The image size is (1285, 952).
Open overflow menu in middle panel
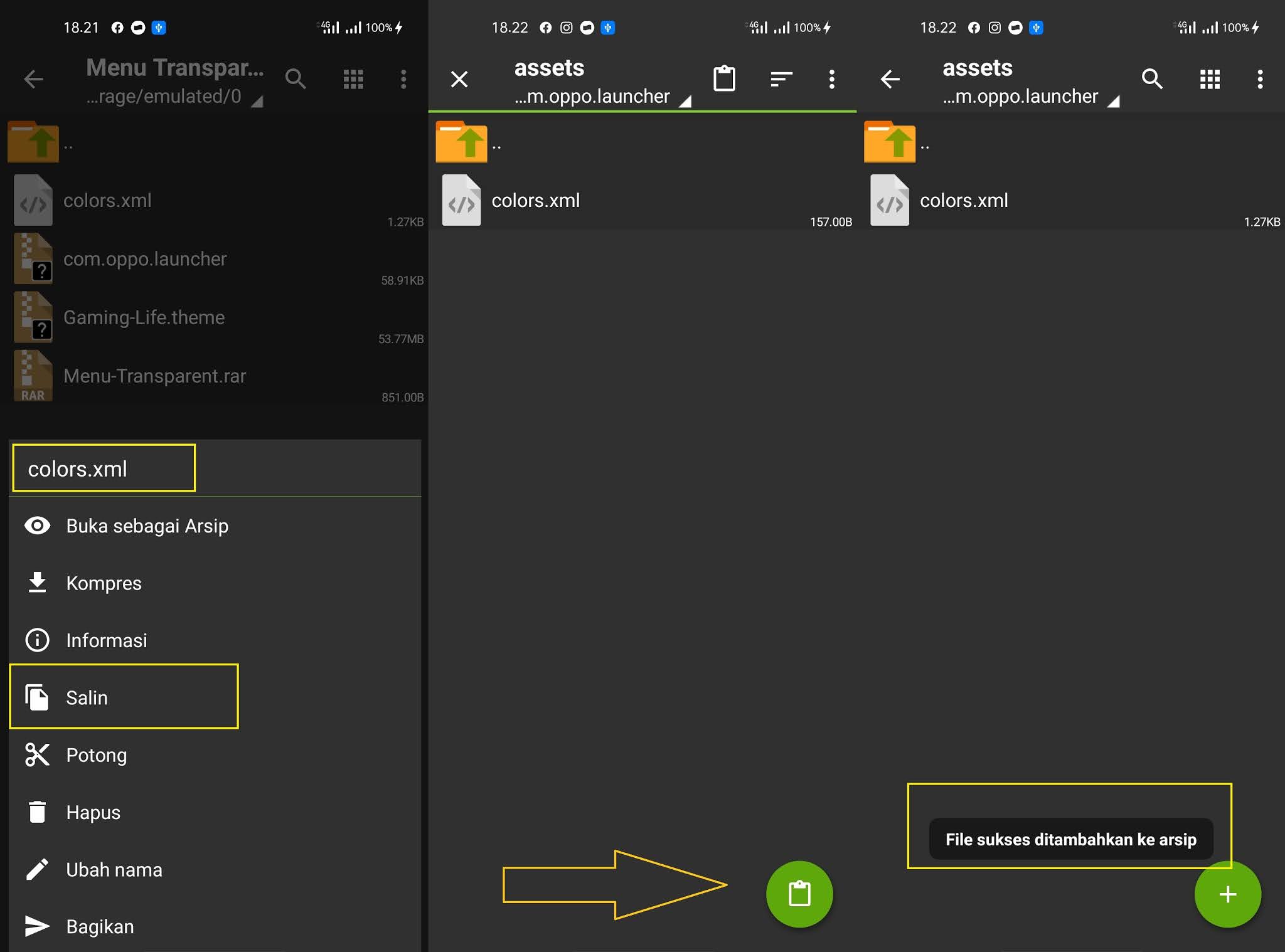coord(831,79)
